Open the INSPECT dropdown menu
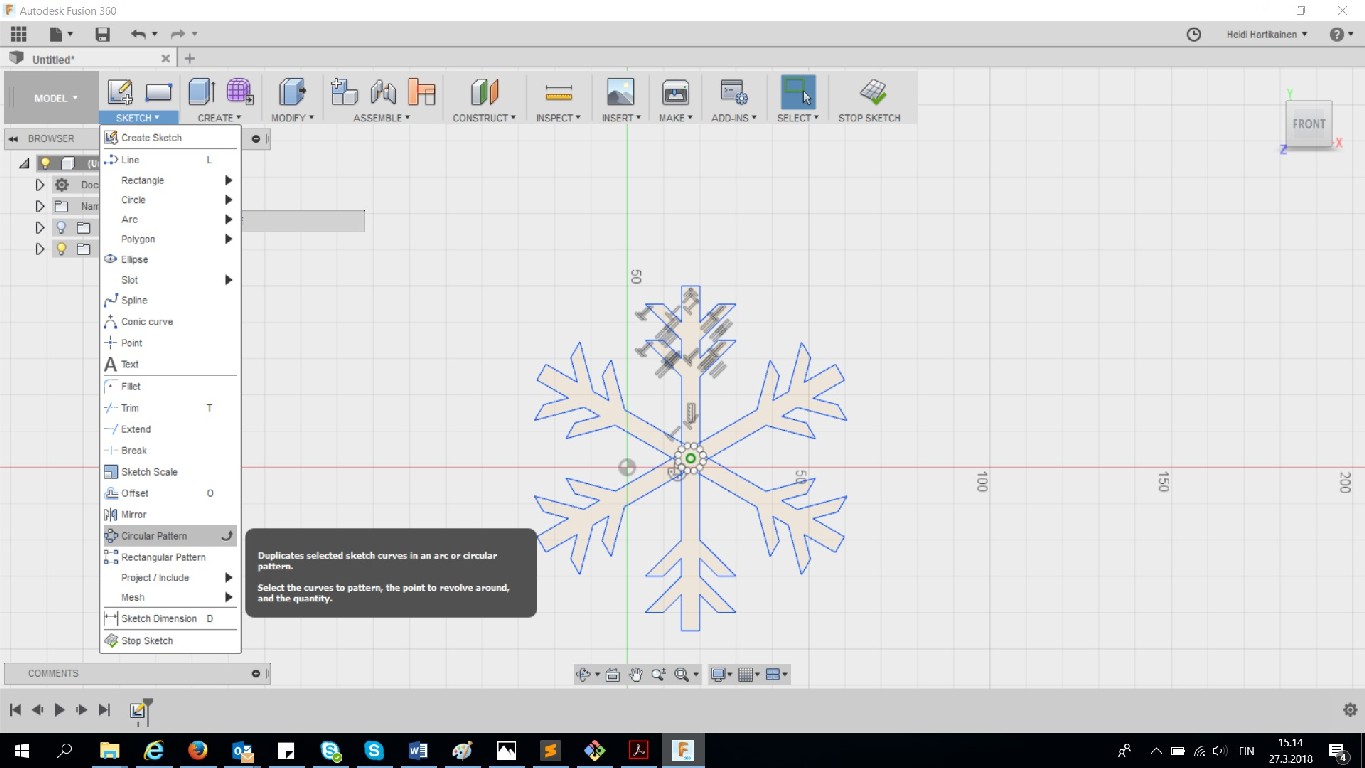1365x768 pixels. click(x=558, y=118)
